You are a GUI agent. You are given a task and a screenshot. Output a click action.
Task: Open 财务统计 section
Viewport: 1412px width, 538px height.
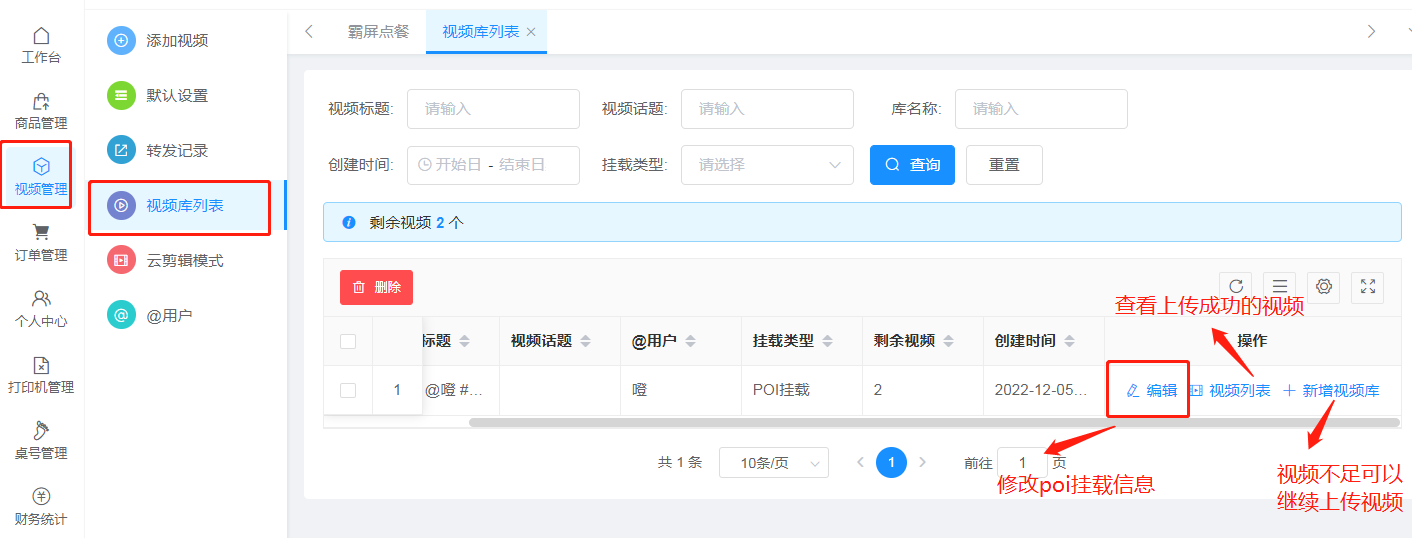coord(41,508)
